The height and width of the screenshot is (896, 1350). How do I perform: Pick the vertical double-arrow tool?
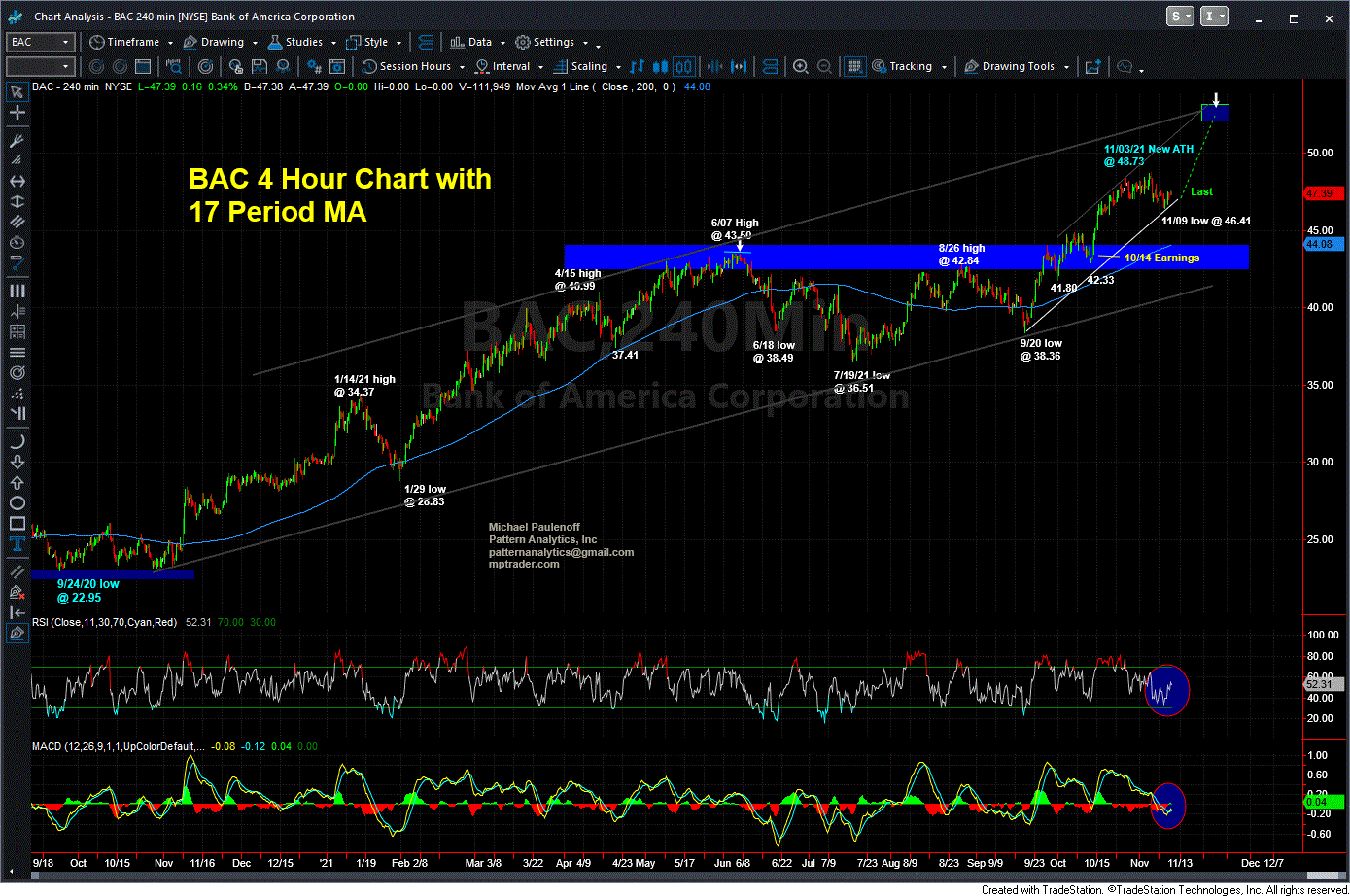[x=17, y=202]
